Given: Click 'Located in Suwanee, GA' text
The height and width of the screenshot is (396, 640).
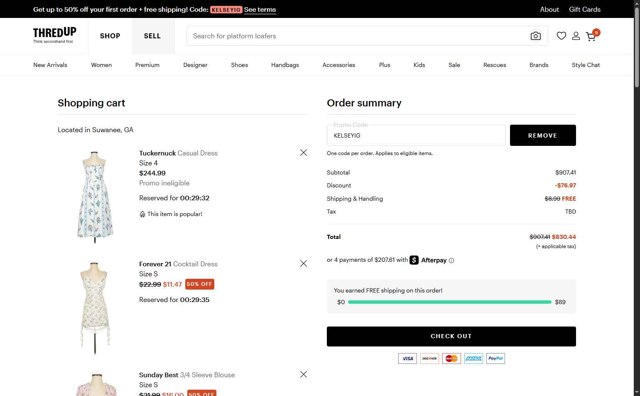Looking at the screenshot, I should point(96,130).
